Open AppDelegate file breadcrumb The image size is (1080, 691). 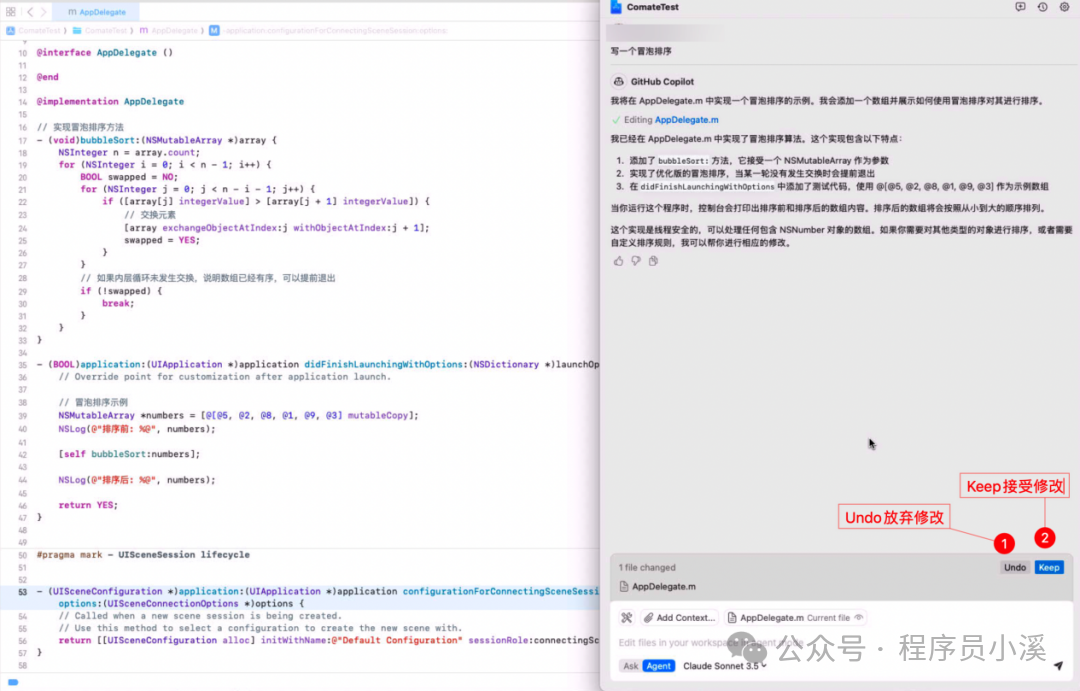(x=169, y=30)
